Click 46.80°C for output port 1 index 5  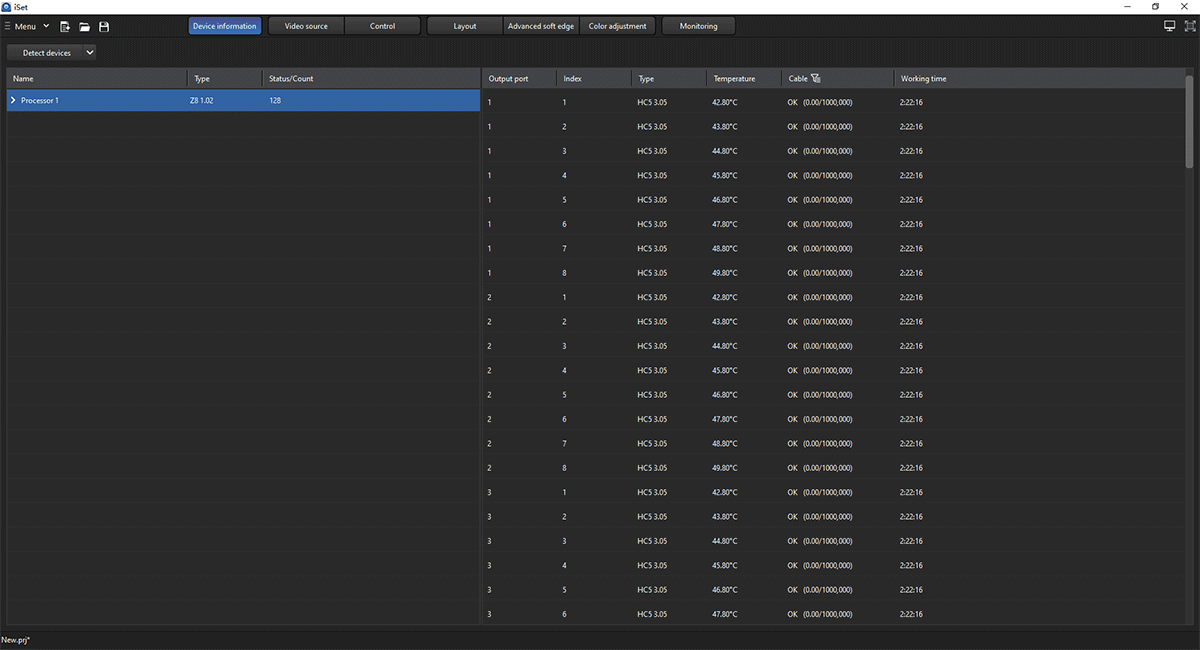pyautogui.click(x=725, y=200)
